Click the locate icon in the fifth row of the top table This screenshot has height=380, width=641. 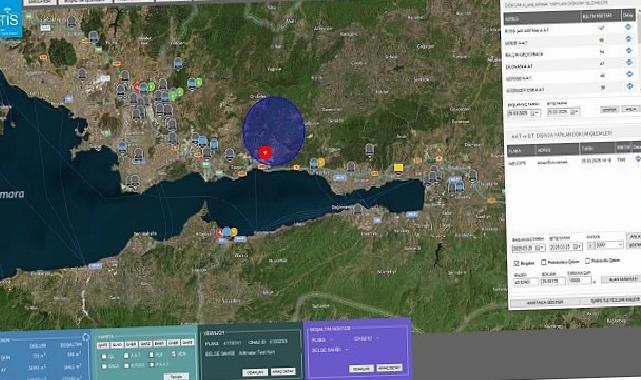[630, 74]
